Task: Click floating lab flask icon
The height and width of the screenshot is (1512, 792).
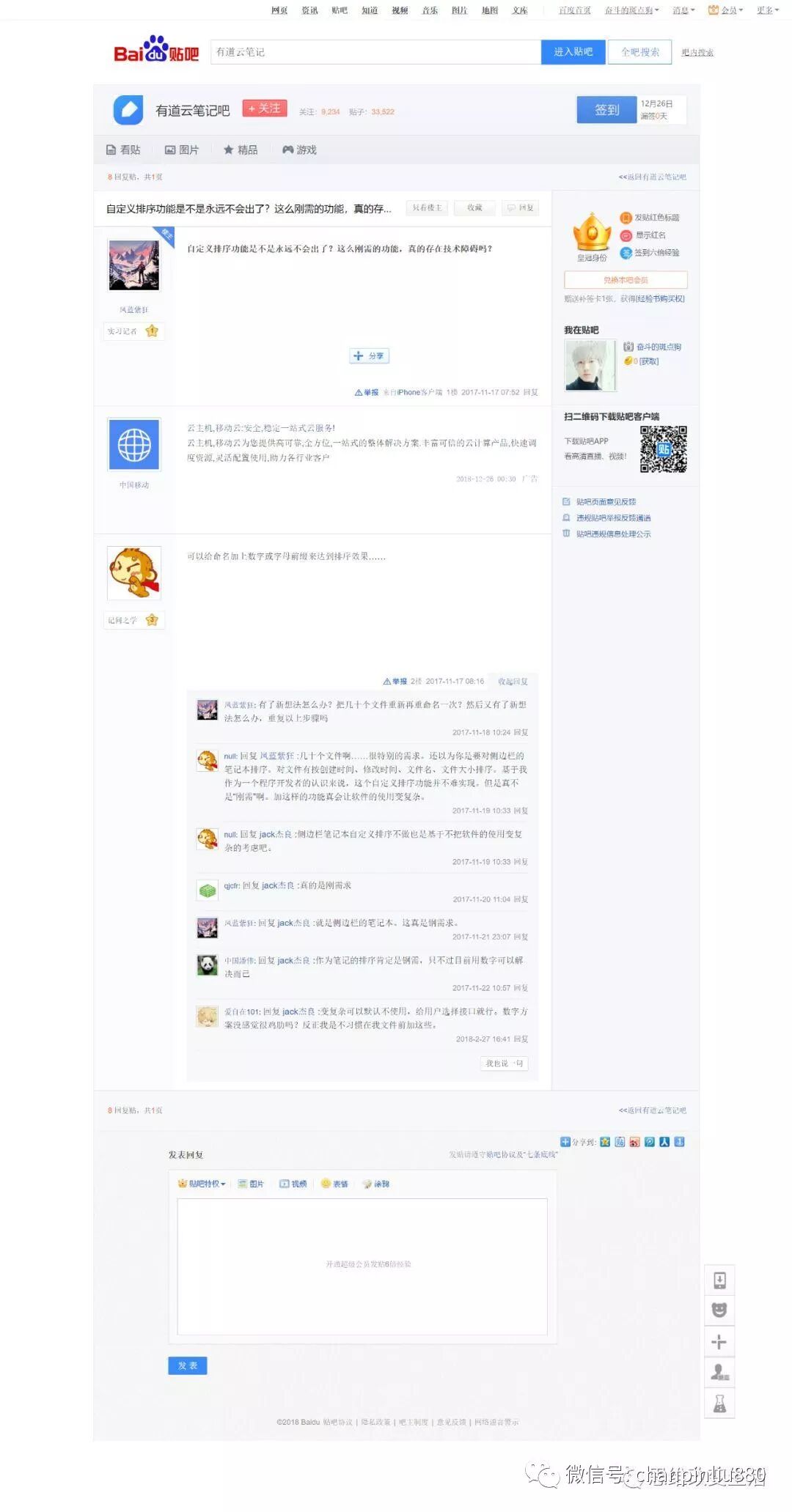Action: 719,1404
